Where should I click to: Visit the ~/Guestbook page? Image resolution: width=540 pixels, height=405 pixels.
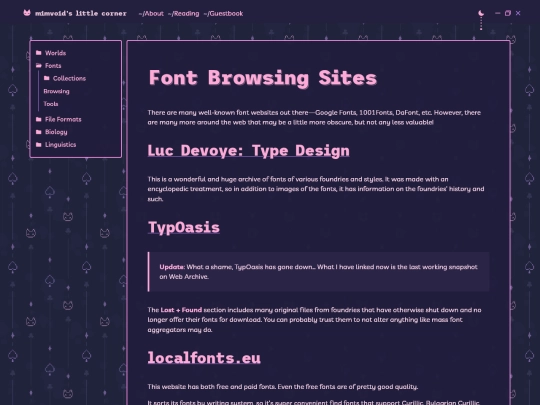tap(223, 13)
